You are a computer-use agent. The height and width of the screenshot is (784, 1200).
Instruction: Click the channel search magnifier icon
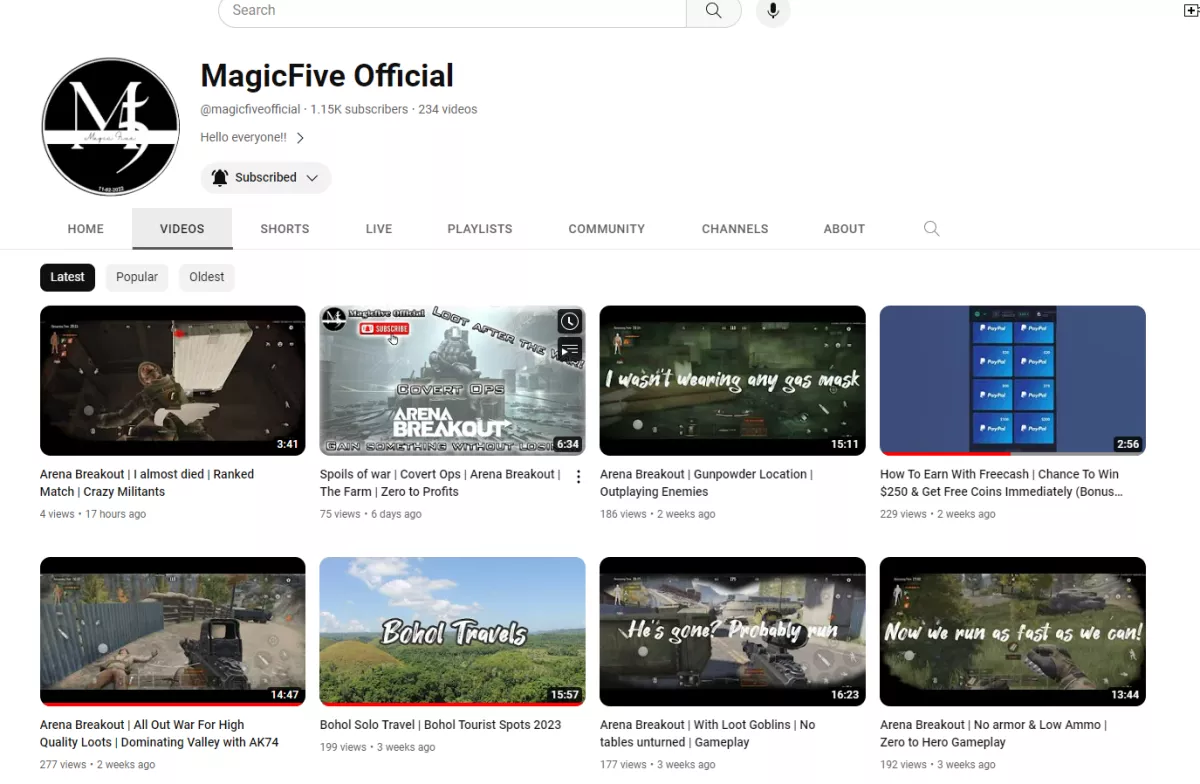click(931, 229)
